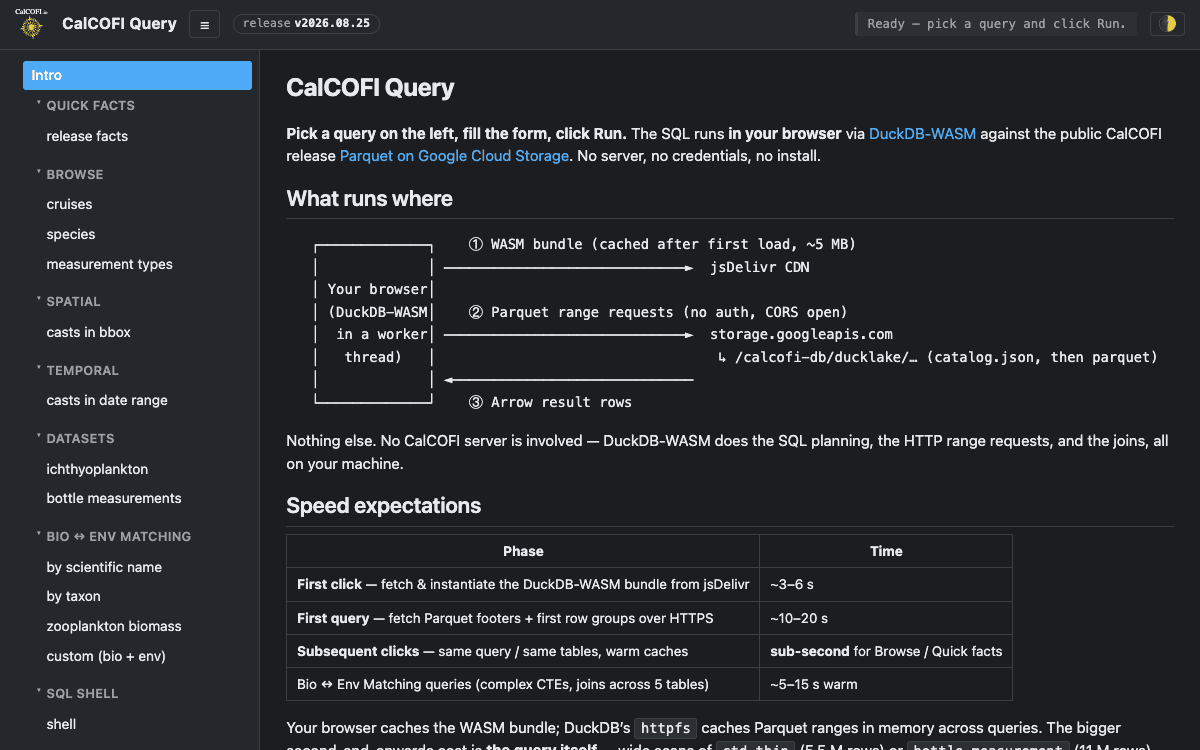The width and height of the screenshot is (1200, 750).
Task: Click the 'Time' table header
Action: coord(886,551)
